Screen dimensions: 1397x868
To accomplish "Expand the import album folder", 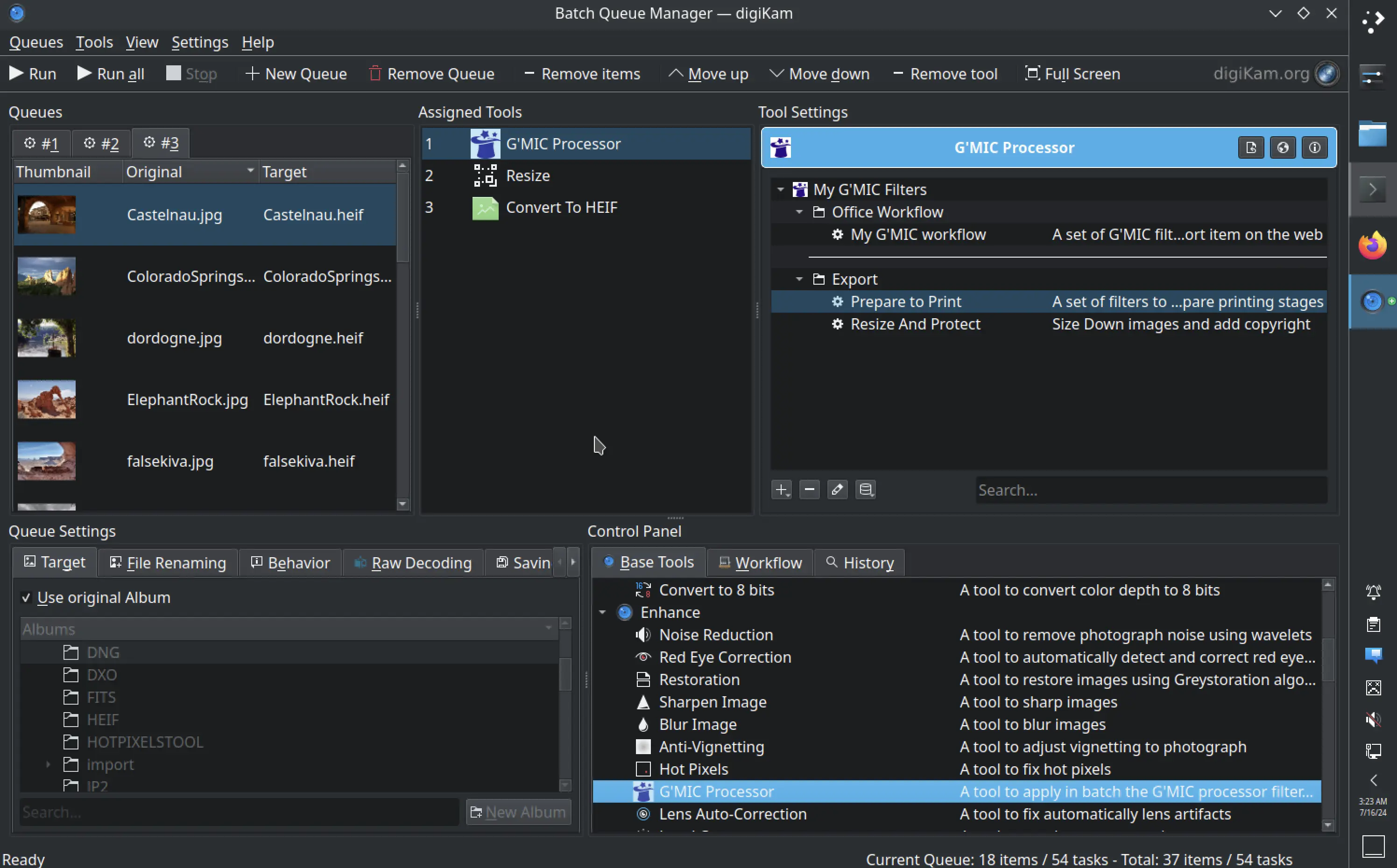I will [48, 764].
